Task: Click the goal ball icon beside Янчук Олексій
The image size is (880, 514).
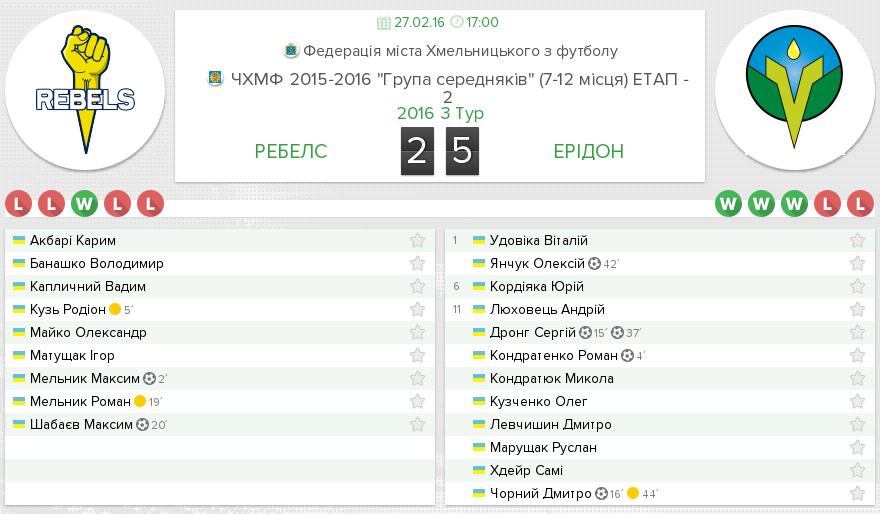Action: pyautogui.click(x=594, y=264)
